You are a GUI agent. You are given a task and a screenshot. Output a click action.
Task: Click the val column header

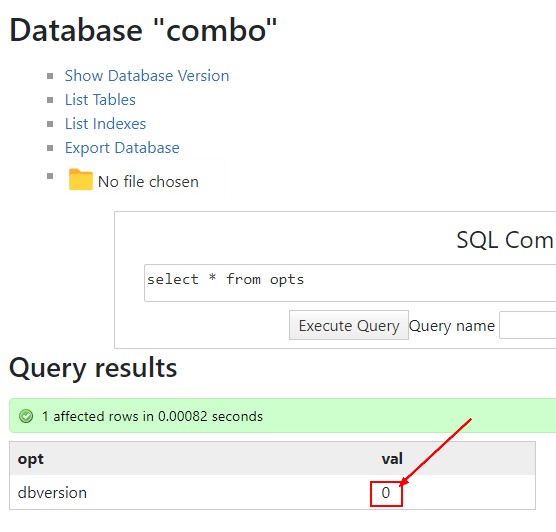392,459
